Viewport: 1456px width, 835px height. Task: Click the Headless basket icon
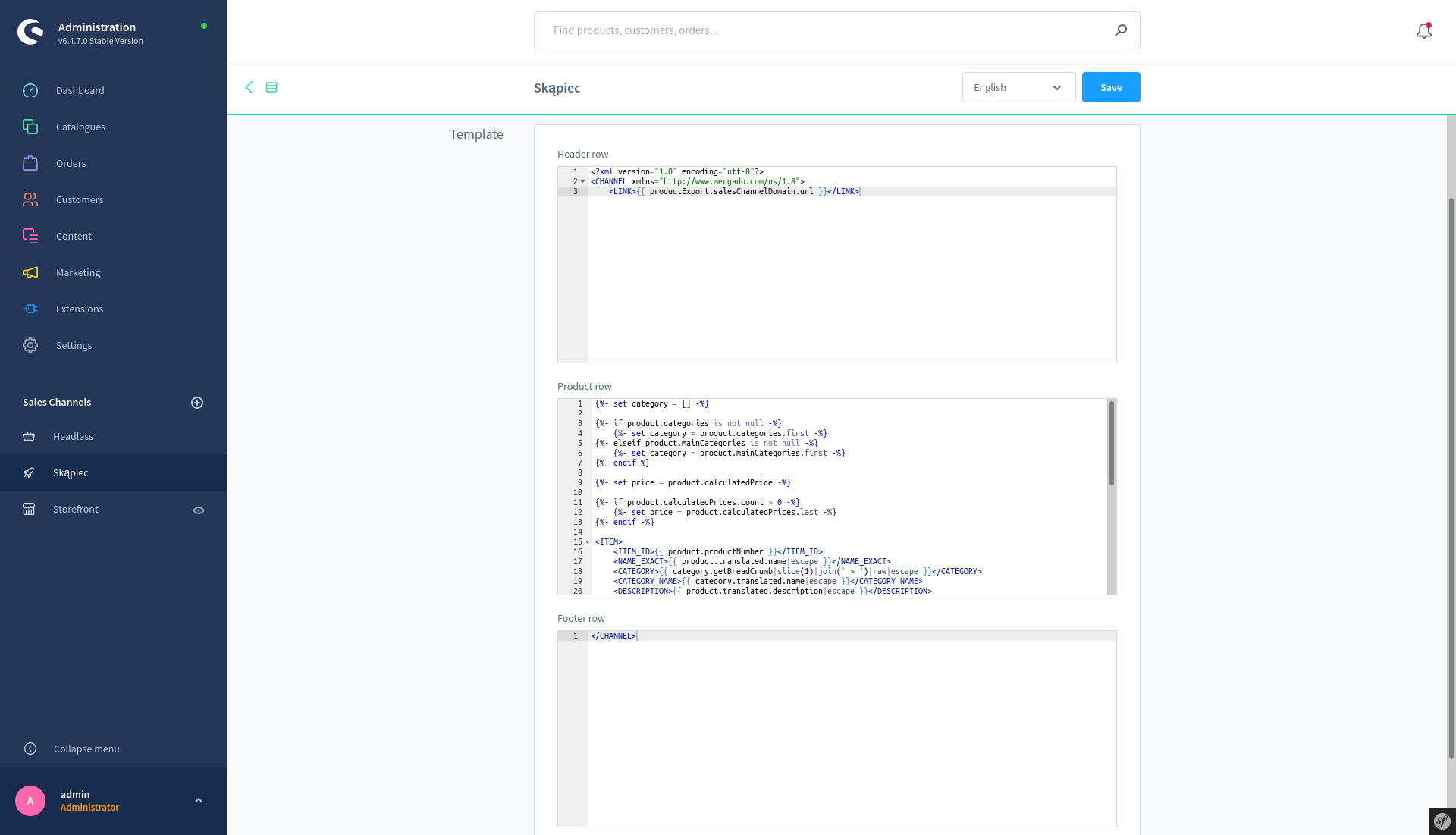29,436
